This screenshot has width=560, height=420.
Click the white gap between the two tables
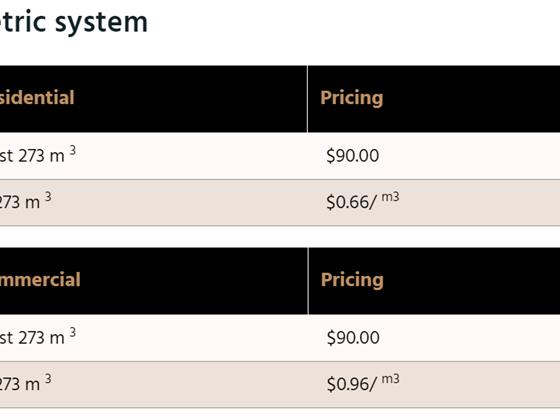[280, 237]
